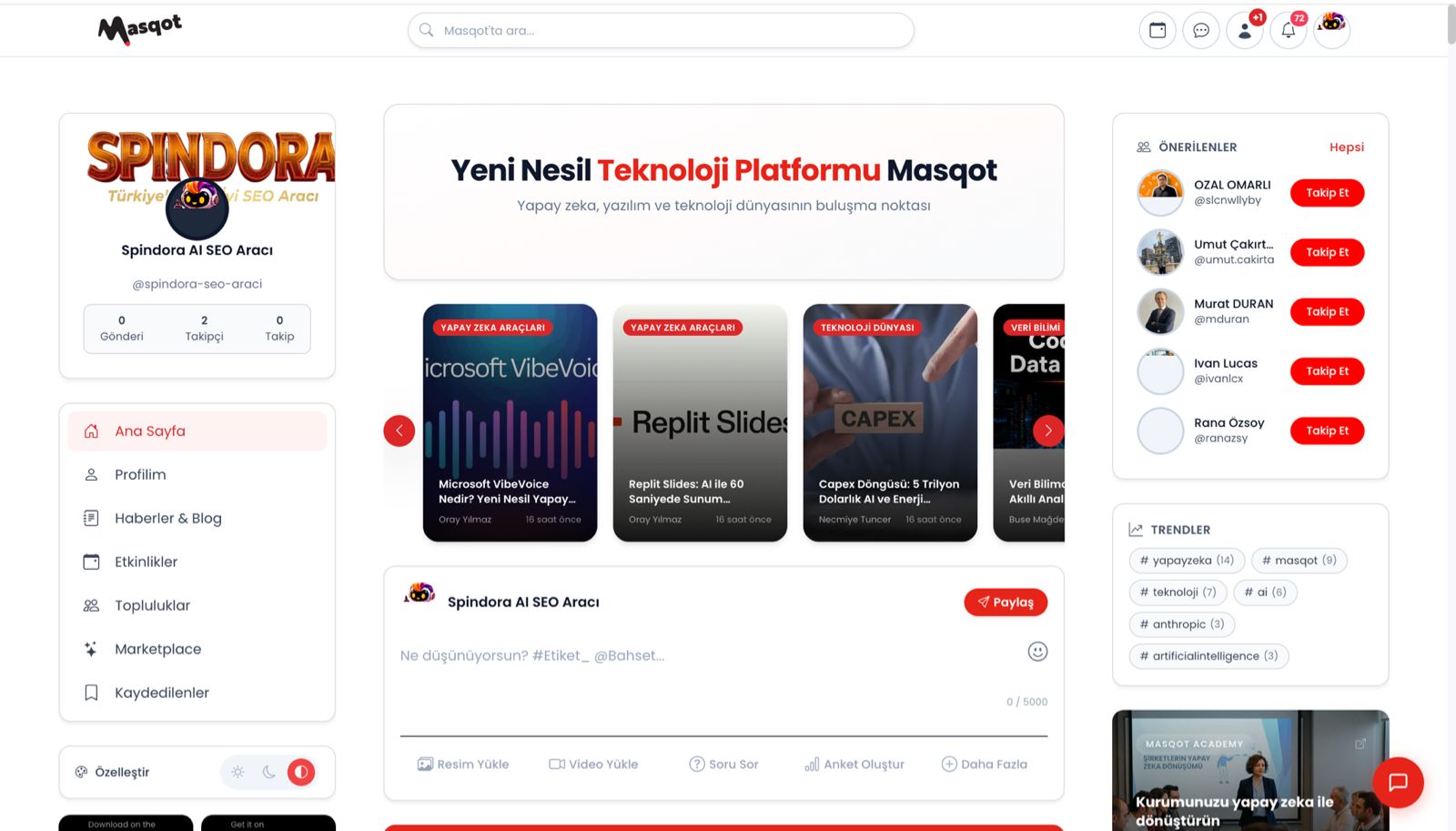Select dark theme moon icon
The image size is (1456, 831).
tap(269, 772)
